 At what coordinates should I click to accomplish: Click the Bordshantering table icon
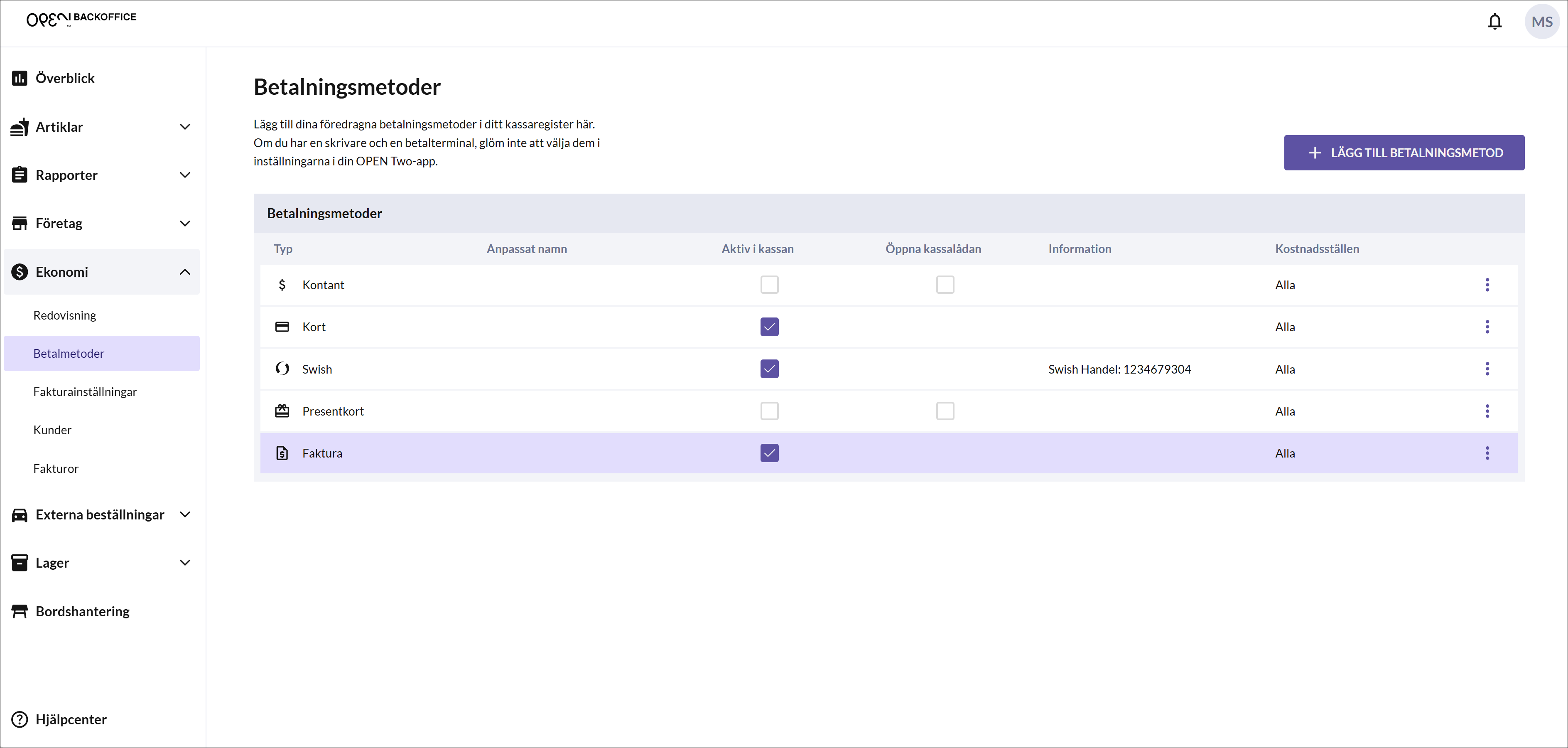20,611
